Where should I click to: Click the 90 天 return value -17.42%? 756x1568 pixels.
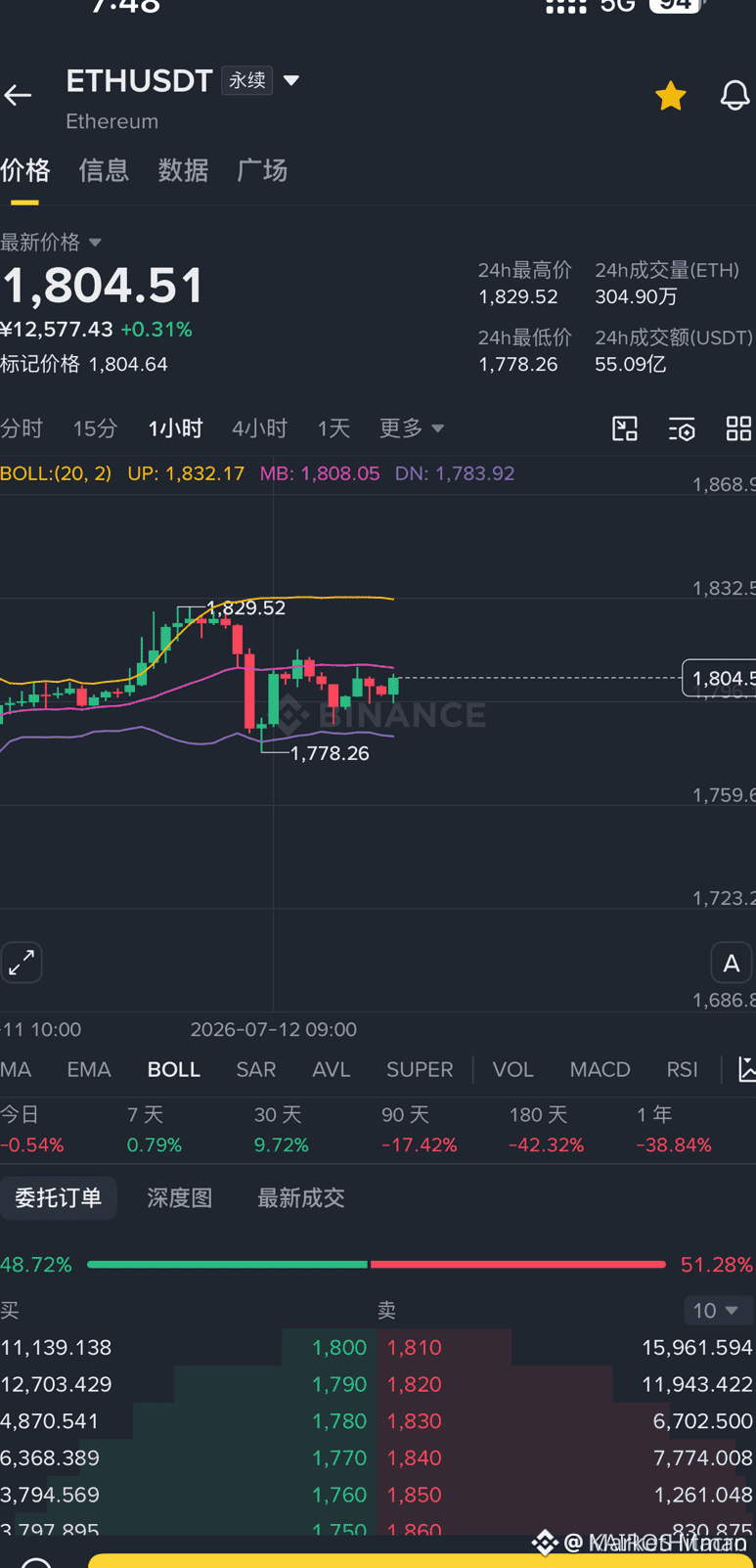click(420, 1145)
